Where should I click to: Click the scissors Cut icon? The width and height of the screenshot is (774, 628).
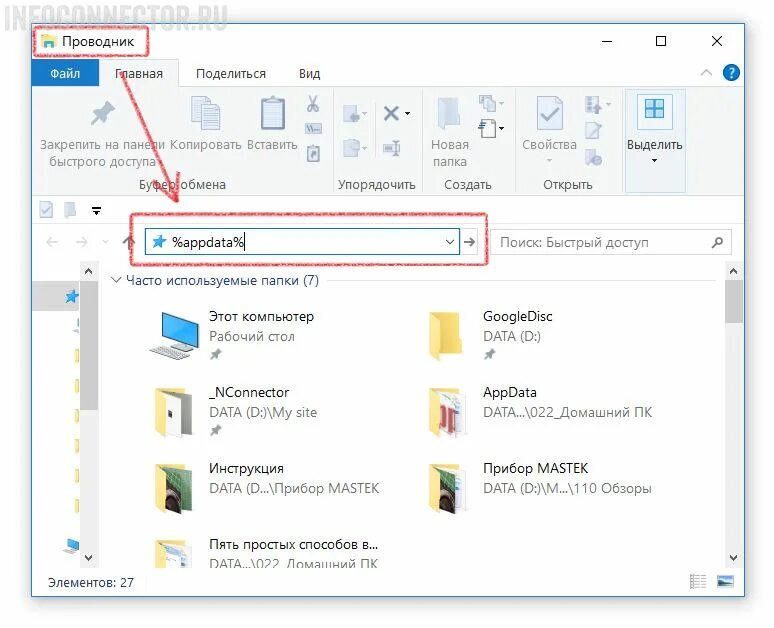pyautogui.click(x=312, y=104)
